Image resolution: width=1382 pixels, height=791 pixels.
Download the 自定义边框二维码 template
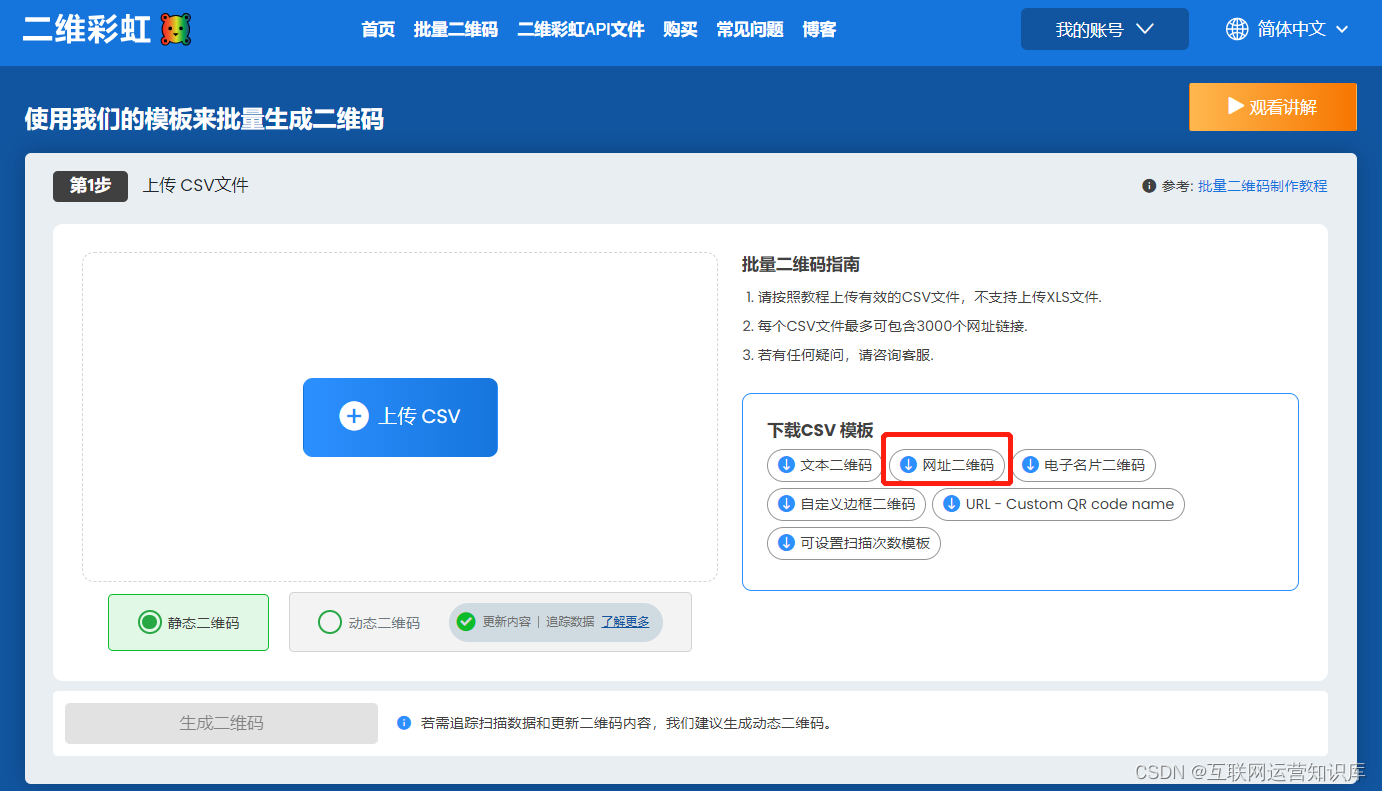coord(847,504)
